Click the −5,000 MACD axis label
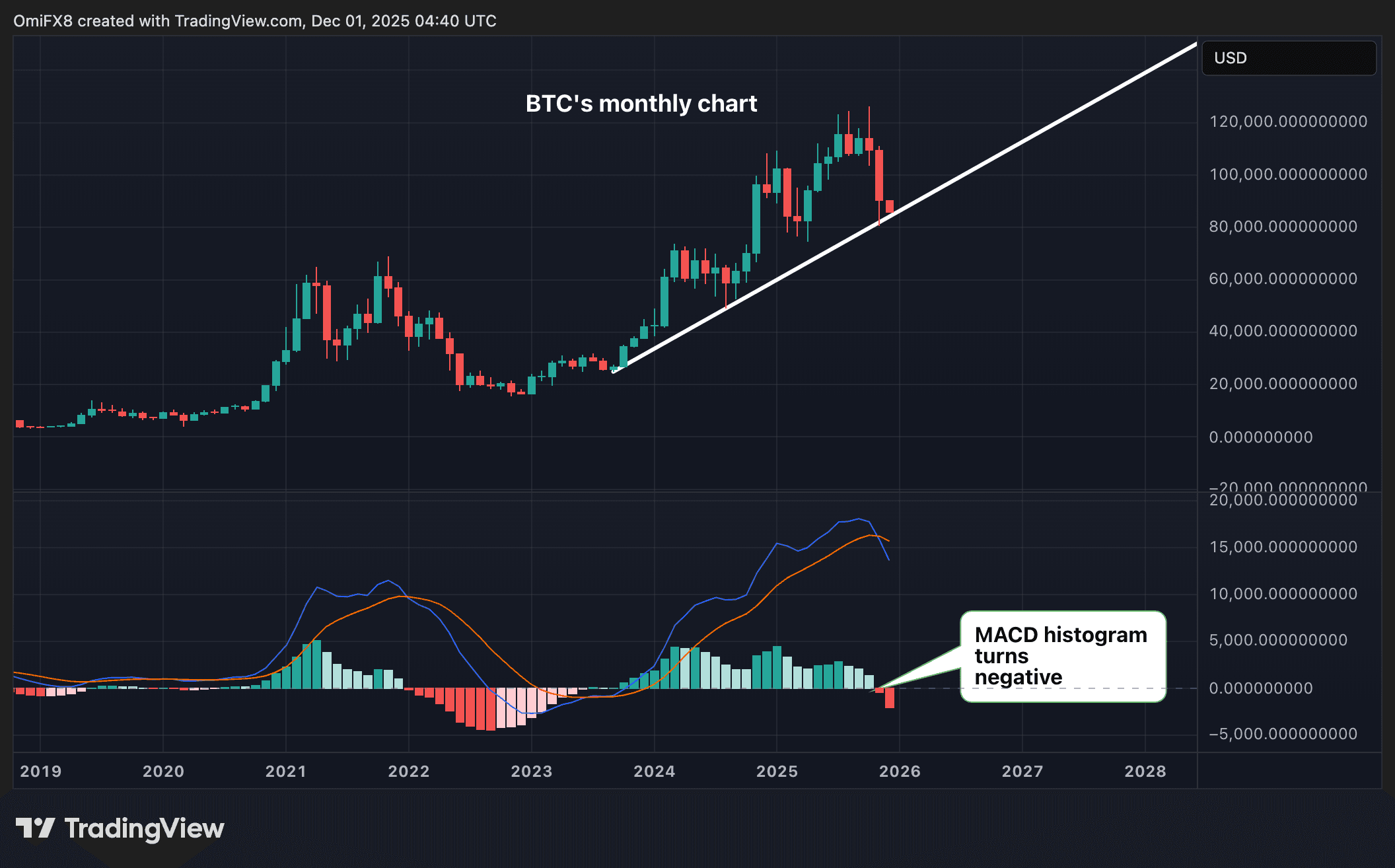 pyautogui.click(x=1283, y=734)
